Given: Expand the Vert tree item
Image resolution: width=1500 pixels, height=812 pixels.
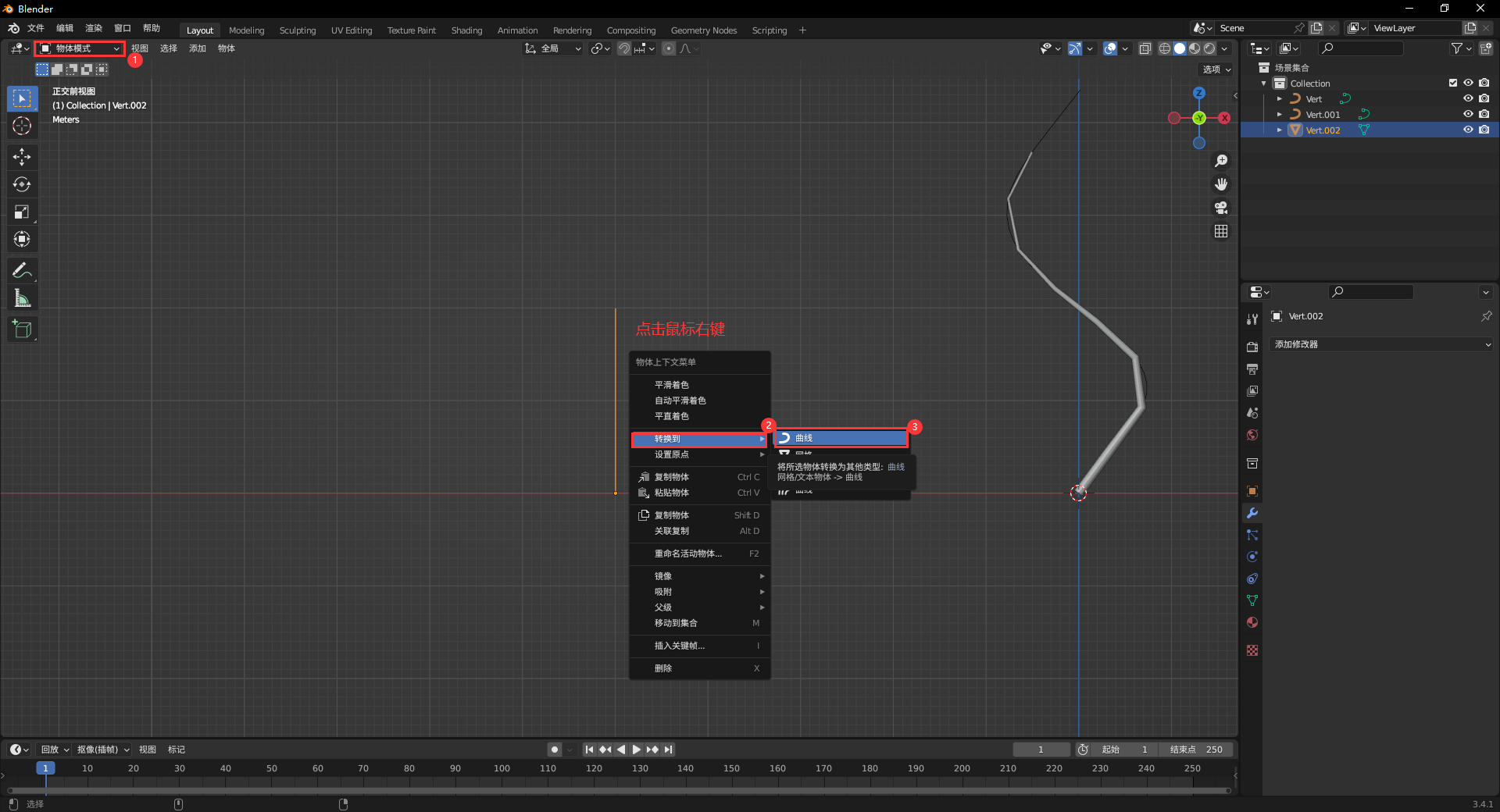Looking at the screenshot, I should point(1279,99).
